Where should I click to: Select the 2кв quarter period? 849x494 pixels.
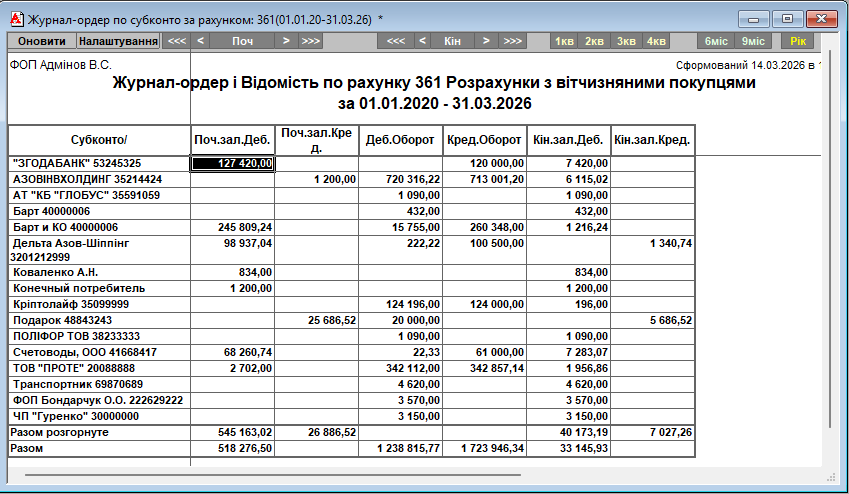[x=594, y=41]
